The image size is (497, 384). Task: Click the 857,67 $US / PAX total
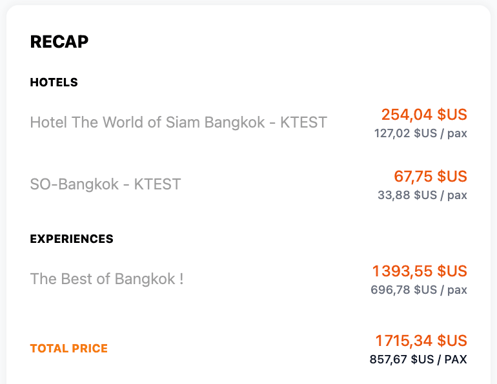point(418,360)
